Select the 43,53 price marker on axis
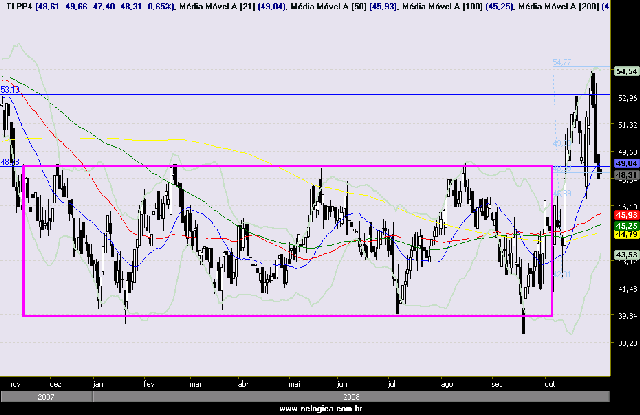640x415 pixels. (x=626, y=257)
